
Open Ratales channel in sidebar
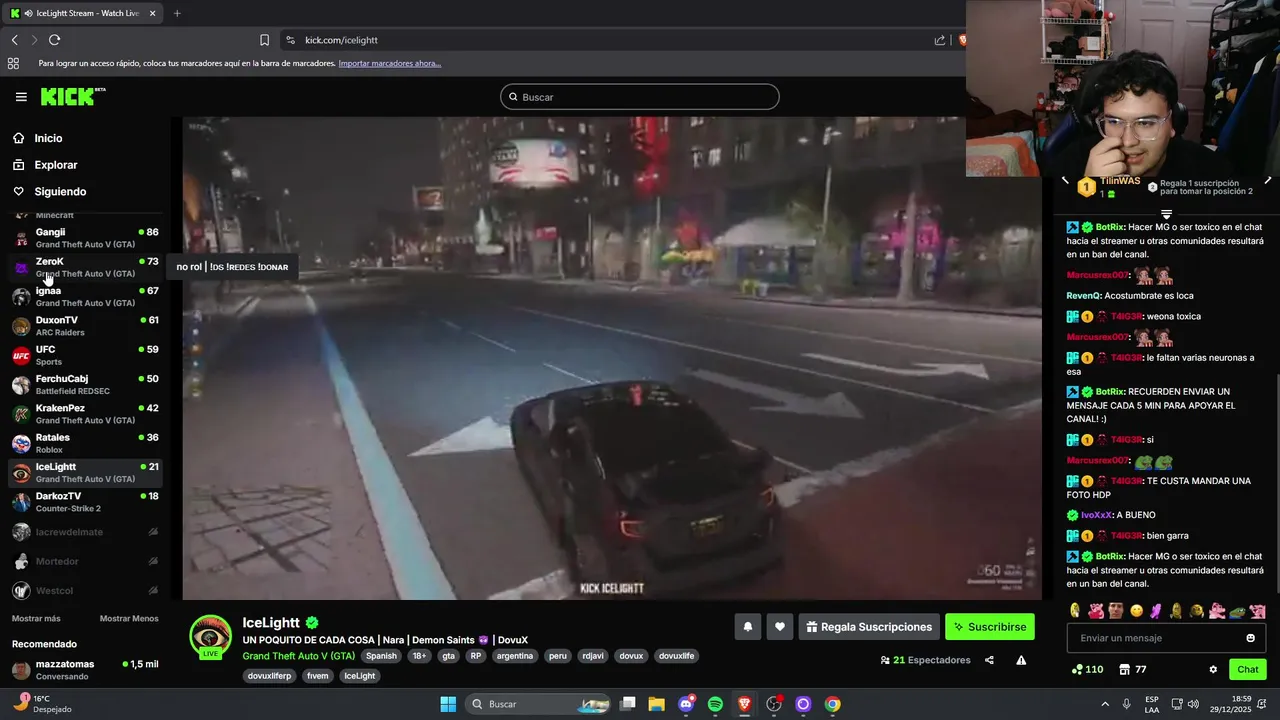coord(85,443)
